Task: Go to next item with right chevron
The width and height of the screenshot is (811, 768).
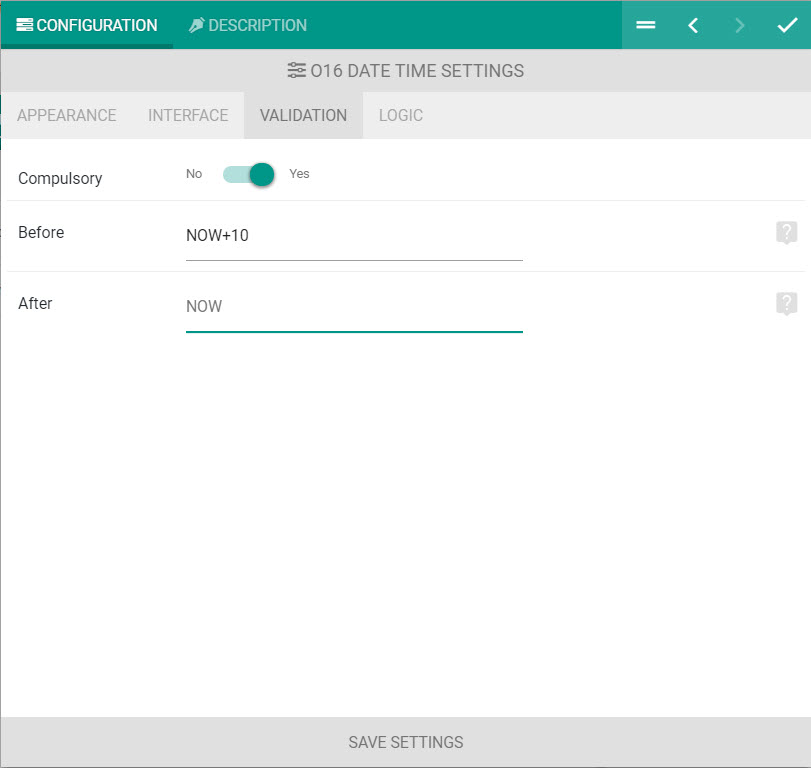Action: pyautogui.click(x=740, y=25)
